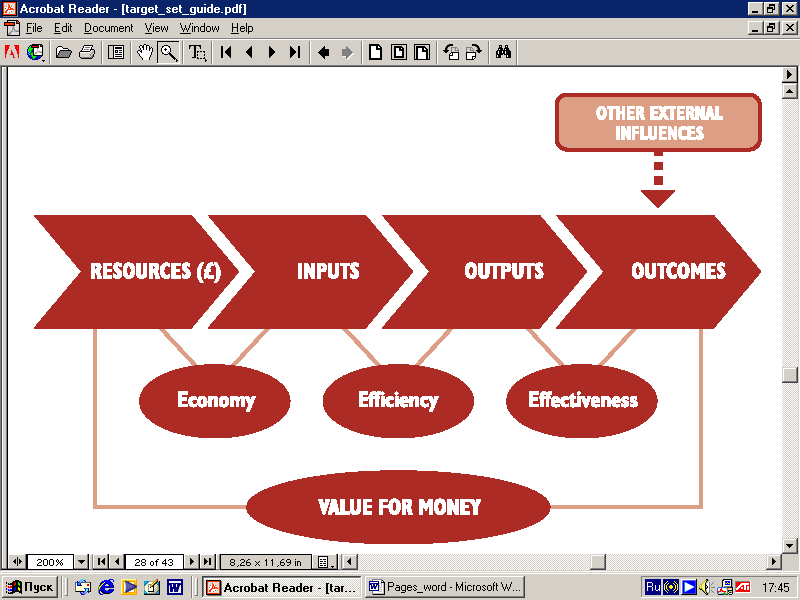Toggle the navigation pane icon
The image size is (800, 600).
coord(116,52)
